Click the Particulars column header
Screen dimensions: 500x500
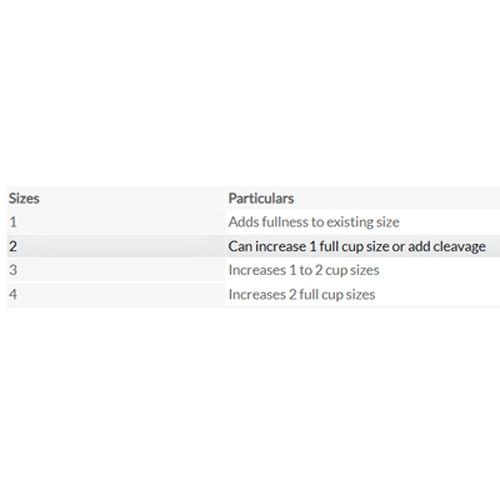(261, 198)
